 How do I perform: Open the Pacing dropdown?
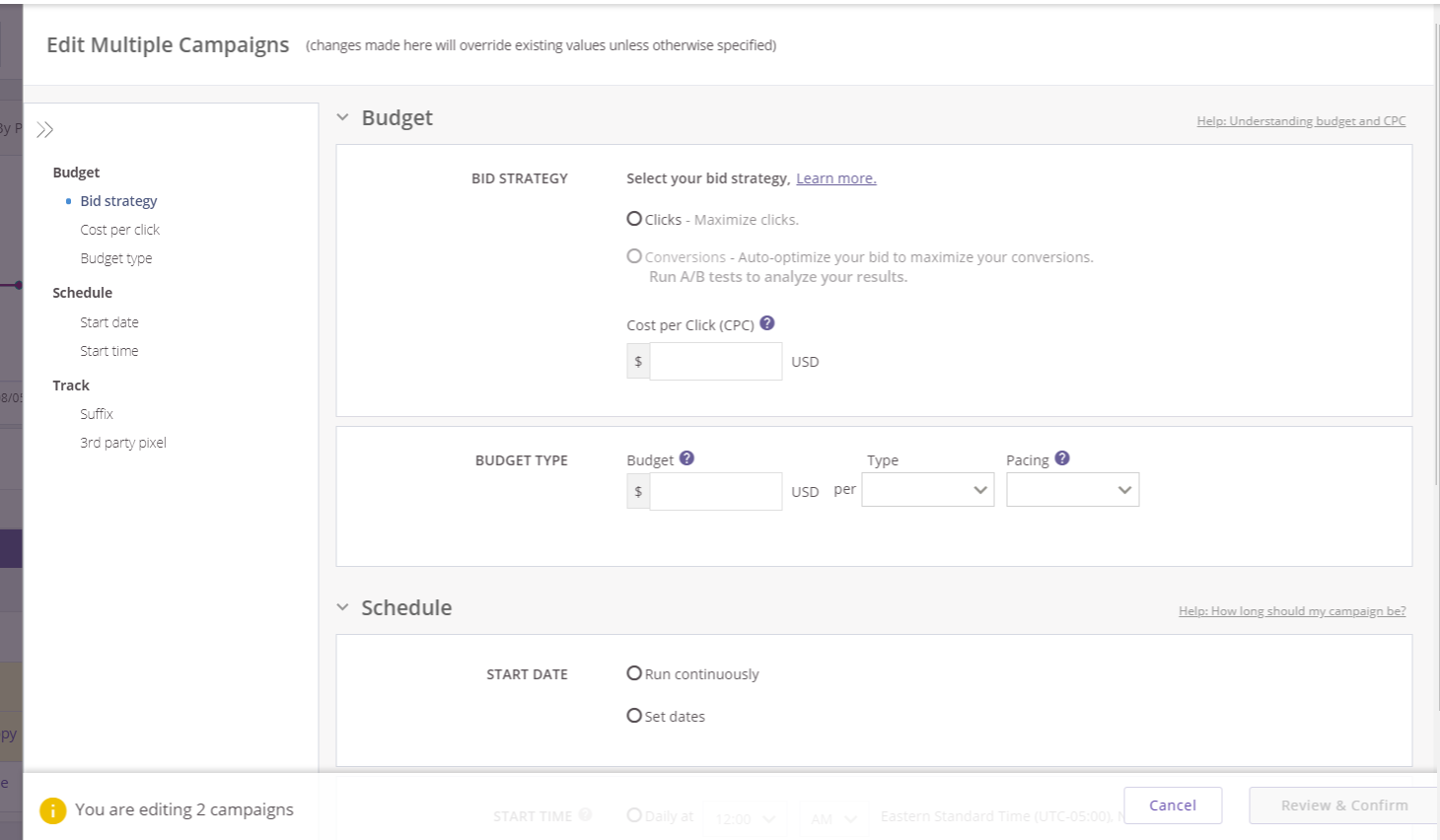click(x=1072, y=490)
